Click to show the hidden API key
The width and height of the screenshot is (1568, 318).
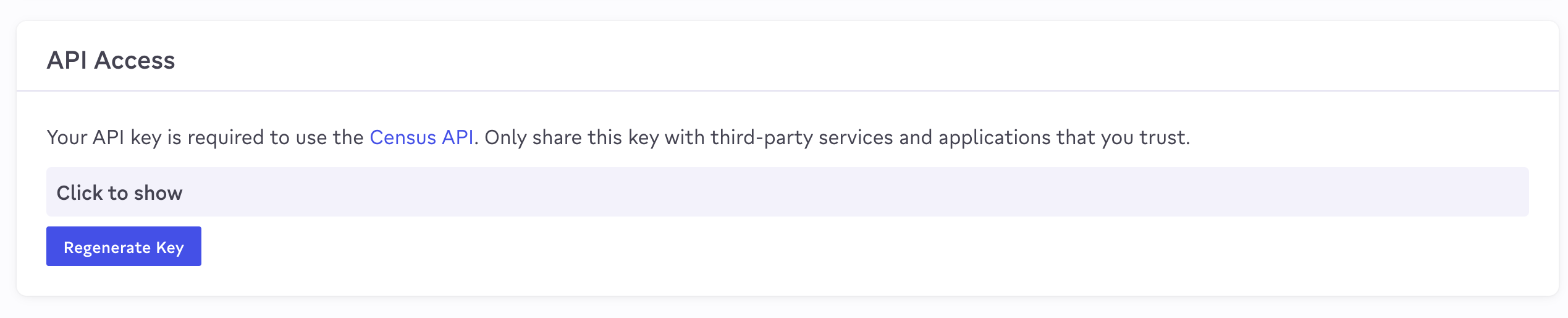(119, 193)
